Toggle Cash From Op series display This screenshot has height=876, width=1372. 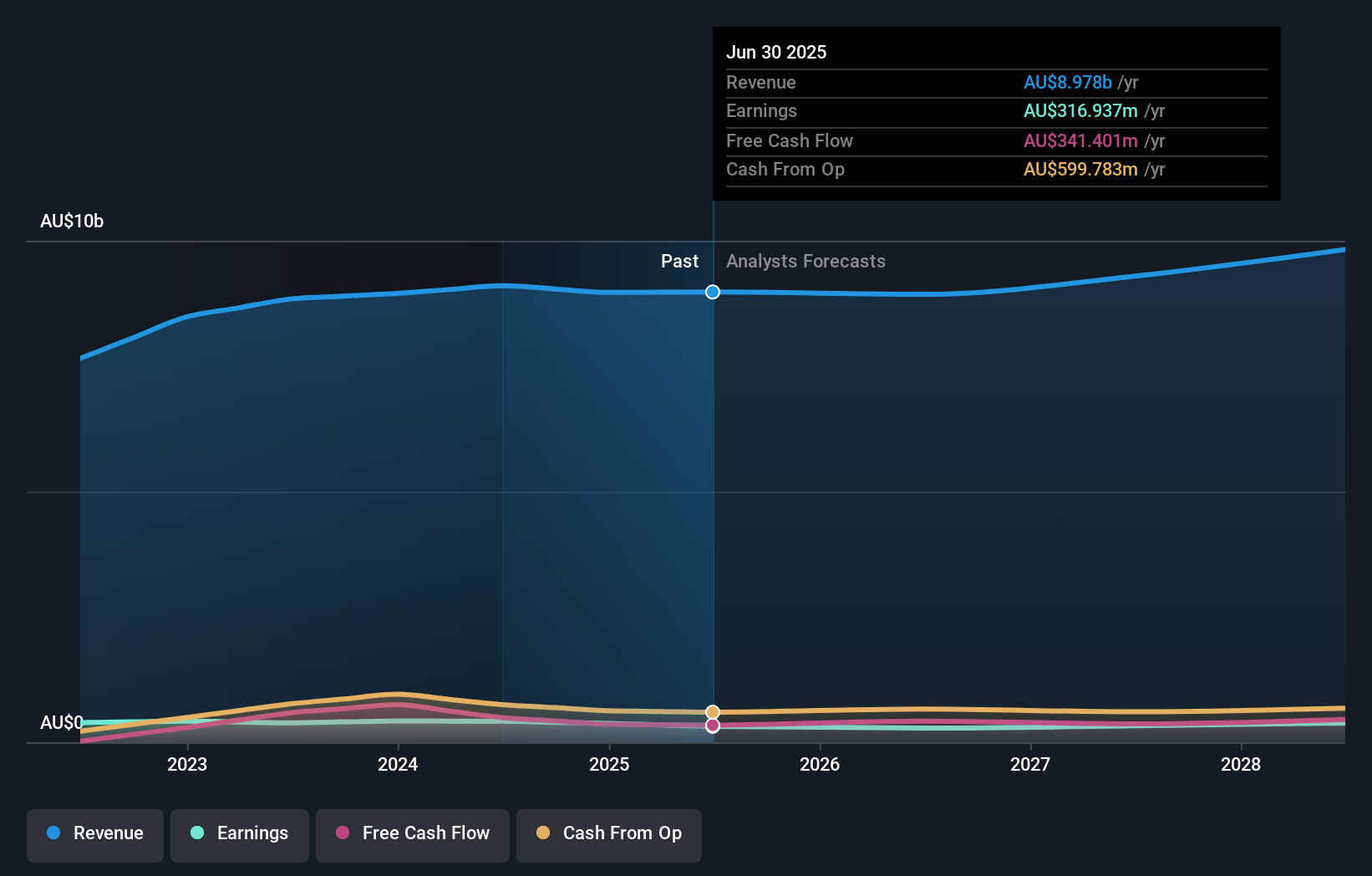point(608,833)
